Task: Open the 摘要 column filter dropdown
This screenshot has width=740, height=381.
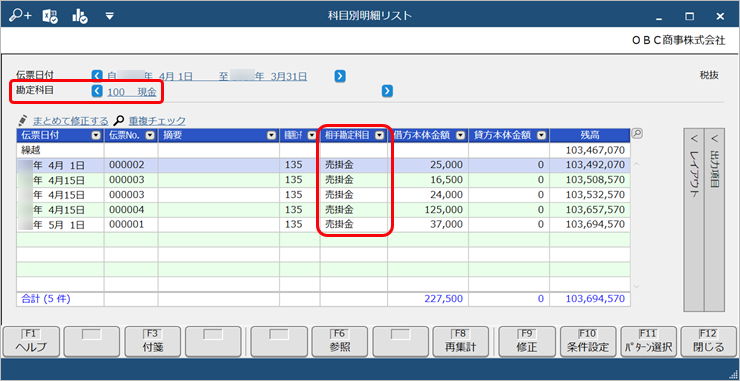Action: (x=271, y=135)
